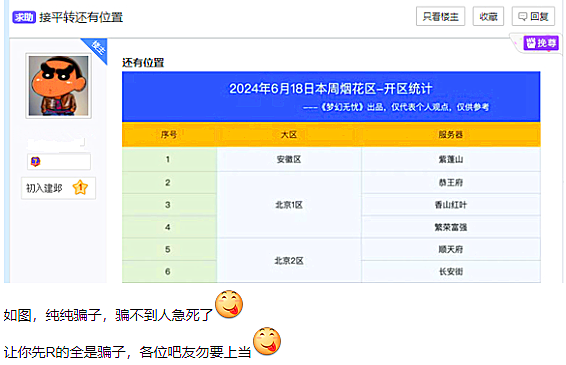Screen dimensions: 566x365
Task: Click the 服务器 column header in image
Action: (450, 135)
